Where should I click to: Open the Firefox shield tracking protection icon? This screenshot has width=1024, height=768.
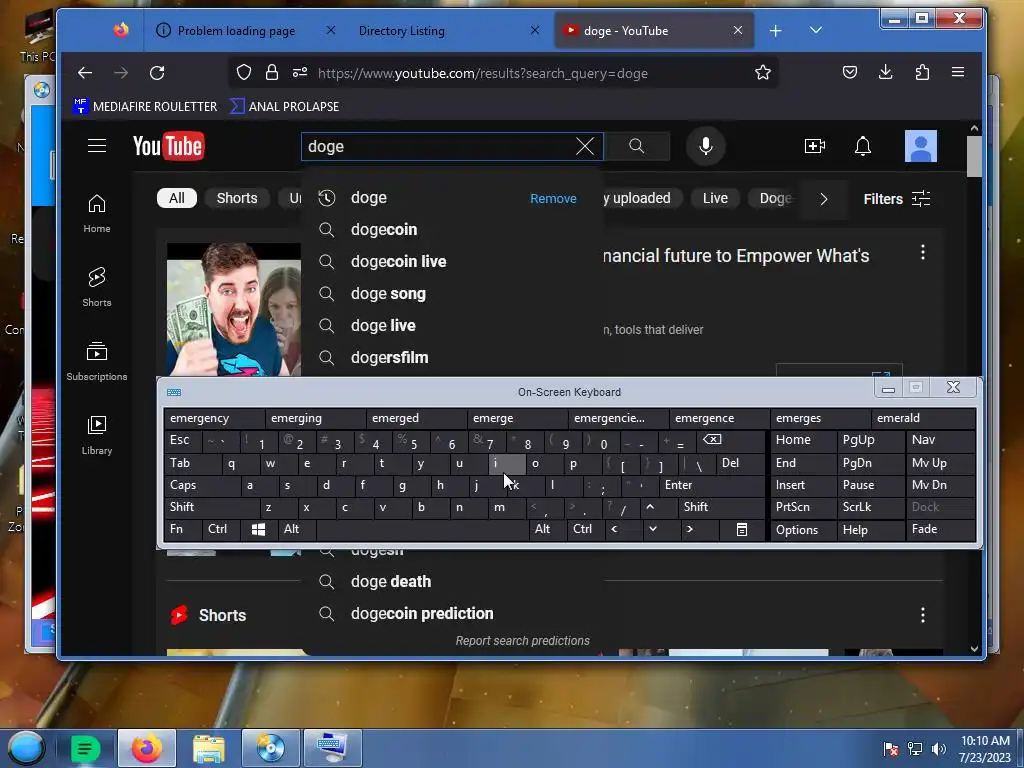point(244,72)
